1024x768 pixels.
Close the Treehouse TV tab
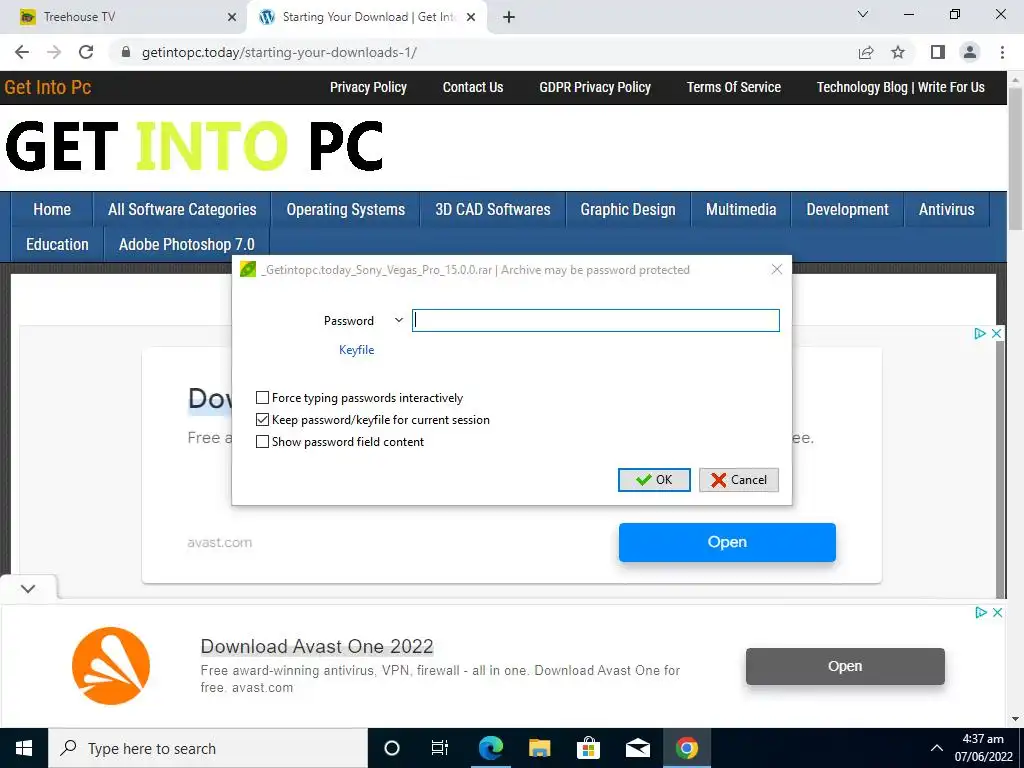pyautogui.click(x=232, y=18)
